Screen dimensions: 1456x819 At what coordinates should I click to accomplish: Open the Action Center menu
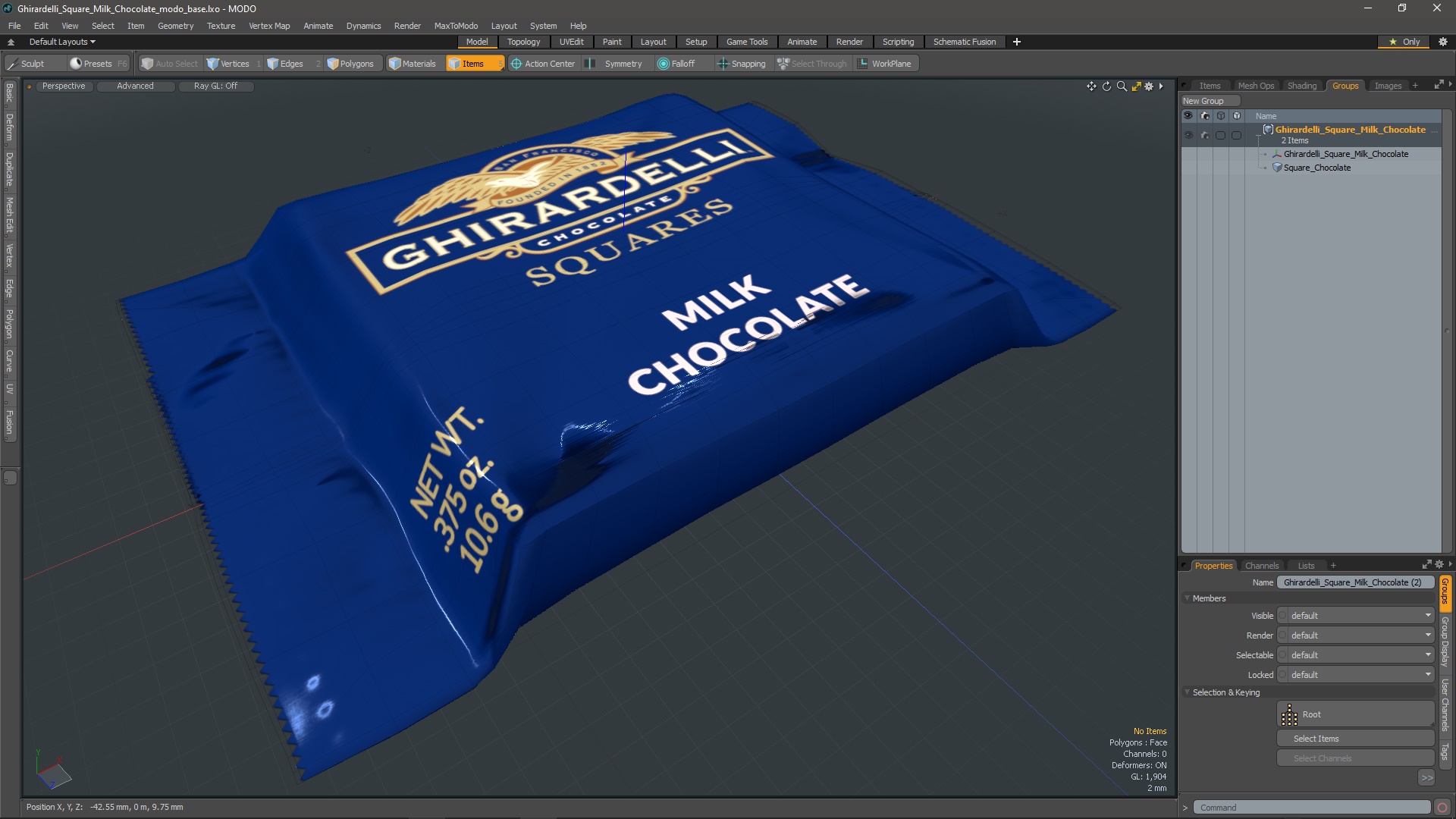[544, 64]
